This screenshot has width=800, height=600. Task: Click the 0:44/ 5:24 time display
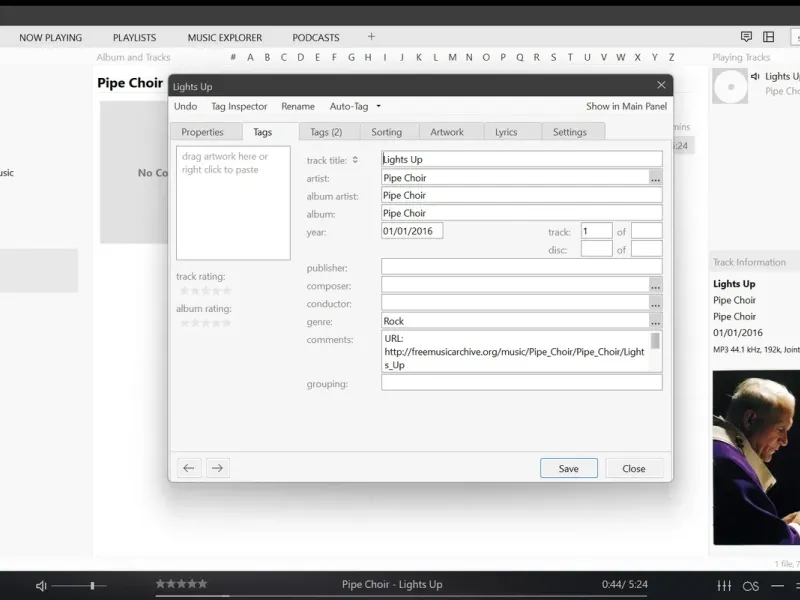(x=624, y=585)
